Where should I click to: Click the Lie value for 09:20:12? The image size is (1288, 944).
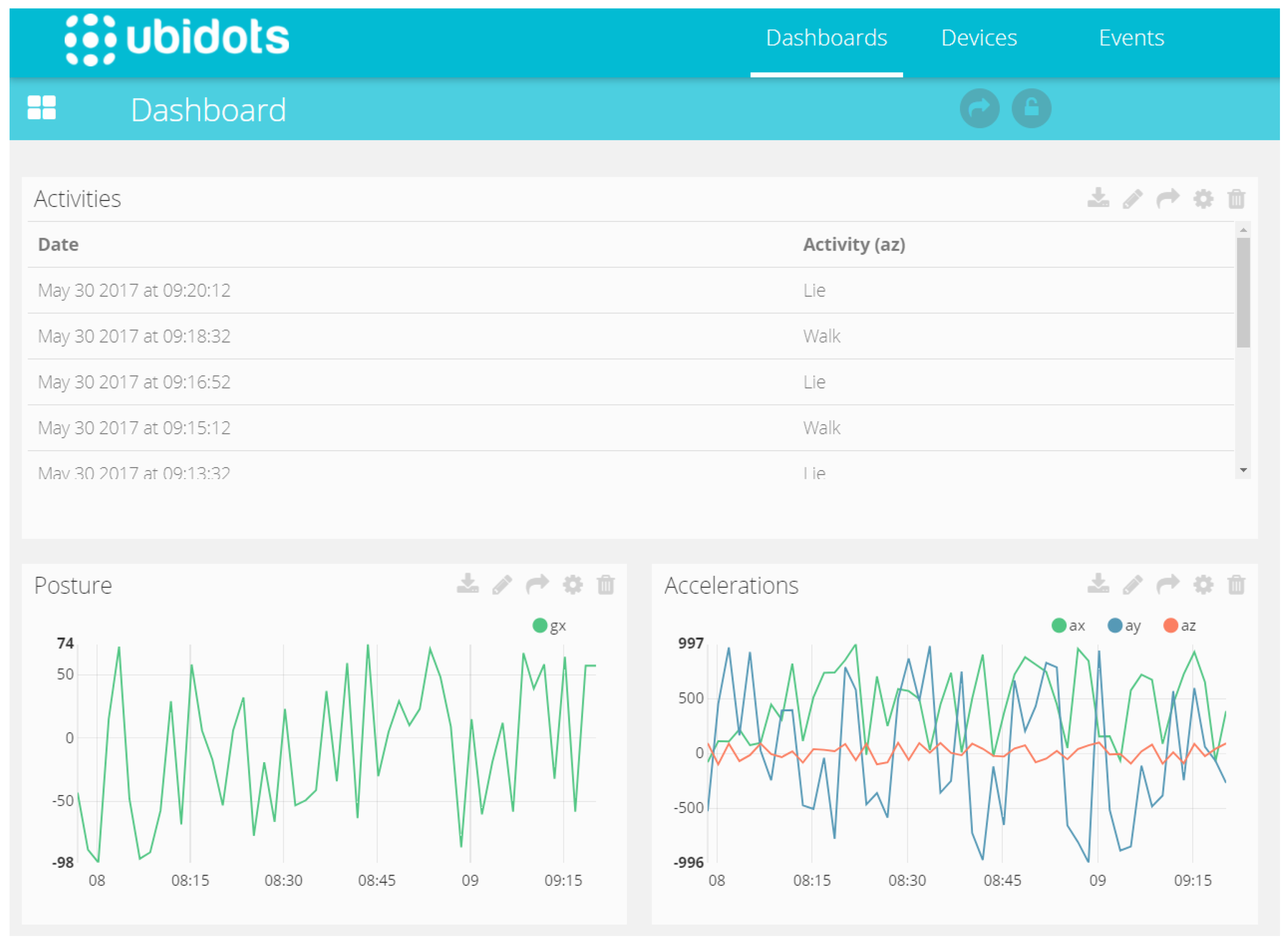click(x=814, y=290)
